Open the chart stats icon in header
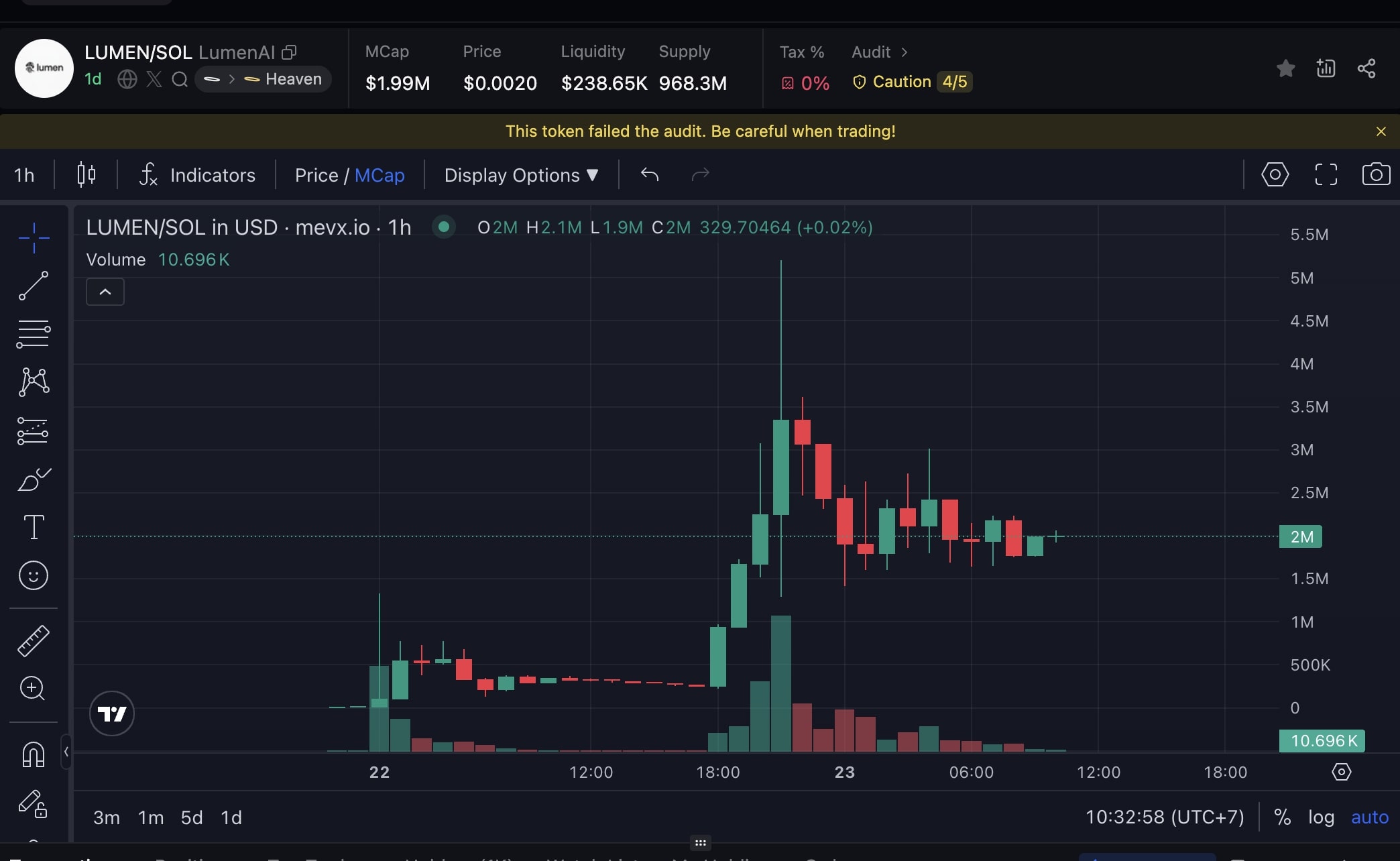This screenshot has width=1400, height=861. point(1326,68)
